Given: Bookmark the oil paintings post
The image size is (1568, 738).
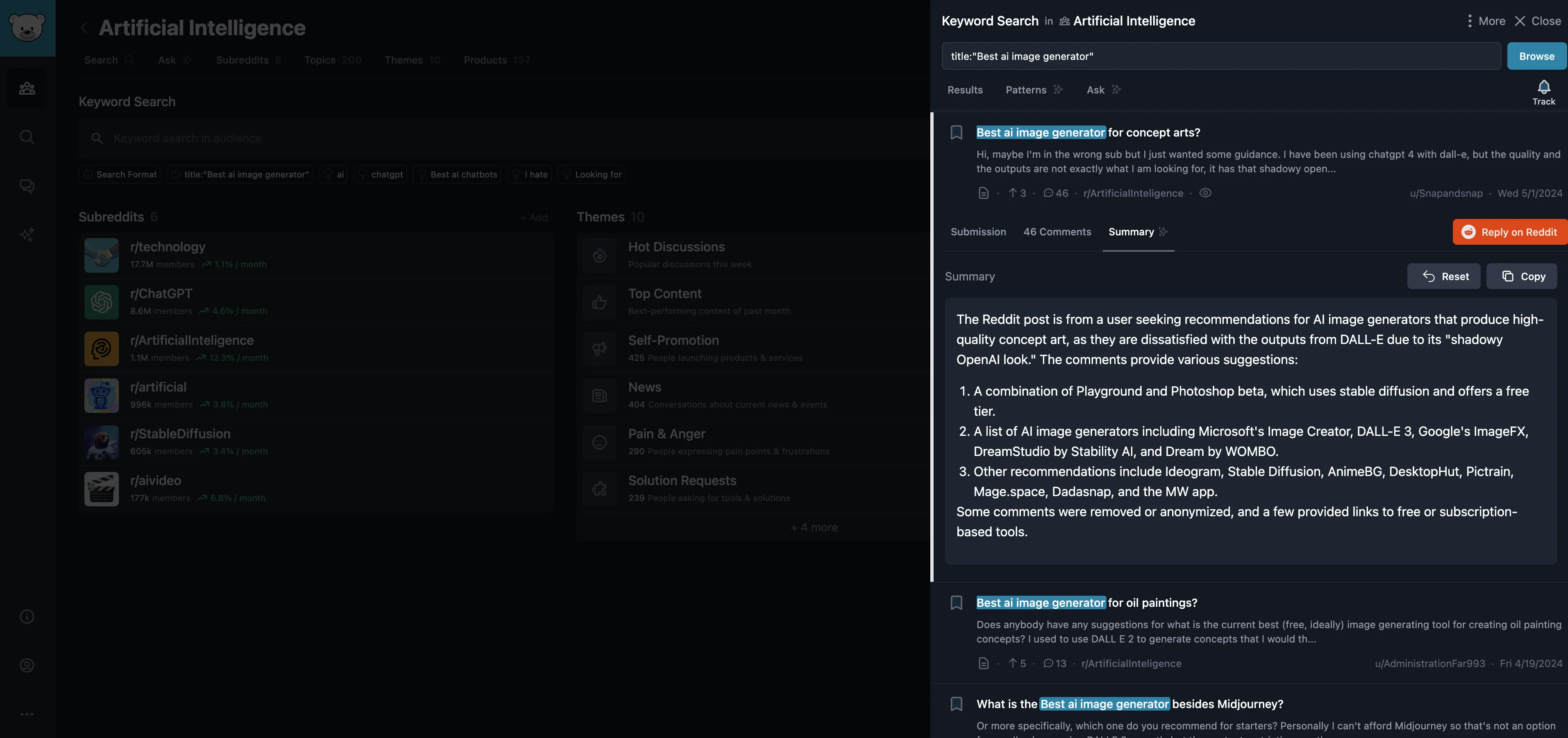Looking at the screenshot, I should 956,603.
